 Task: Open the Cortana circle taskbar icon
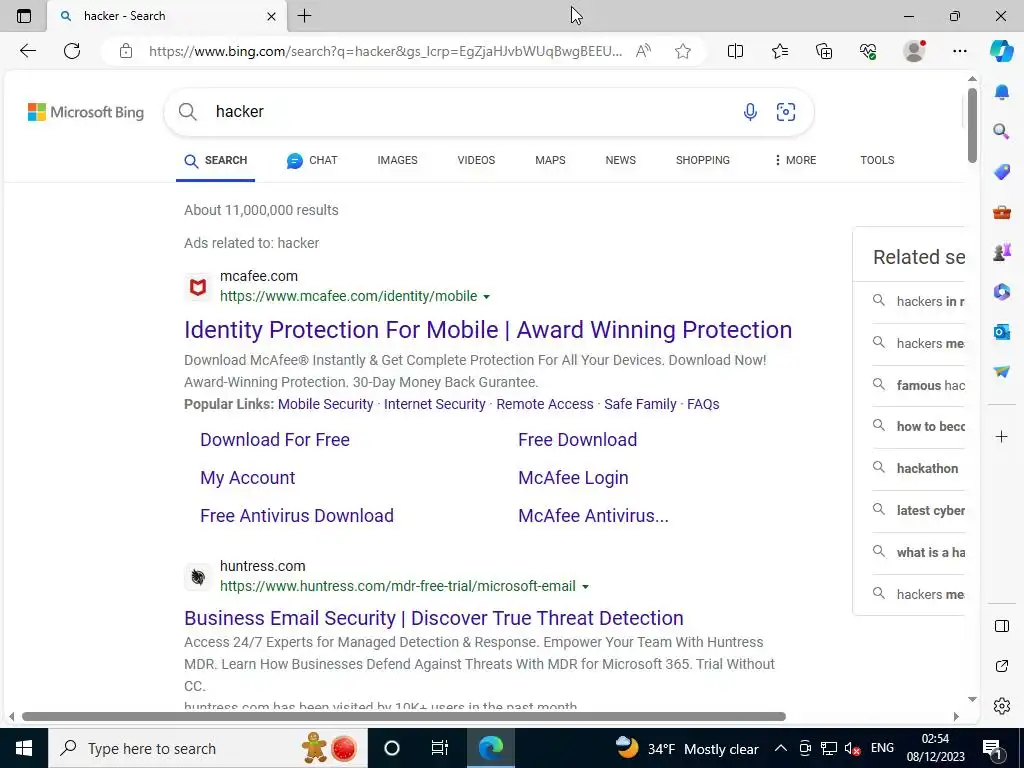pyautogui.click(x=392, y=748)
